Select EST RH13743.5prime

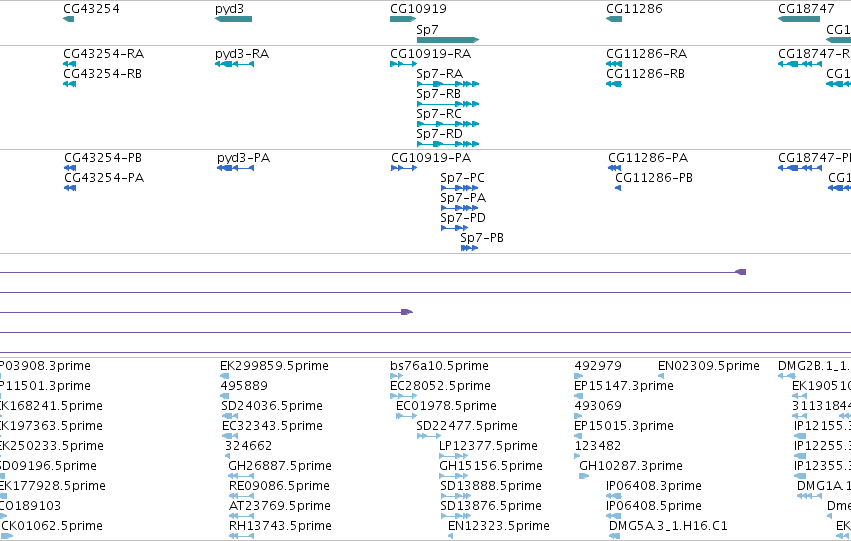242,536
